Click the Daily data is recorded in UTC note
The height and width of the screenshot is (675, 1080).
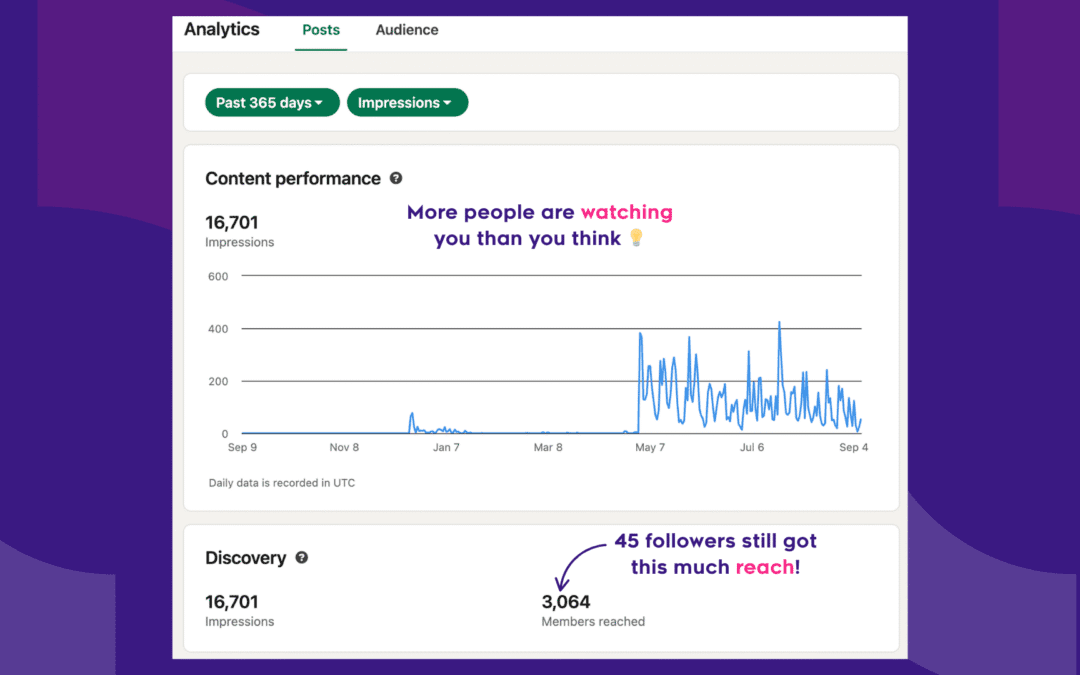click(x=282, y=483)
